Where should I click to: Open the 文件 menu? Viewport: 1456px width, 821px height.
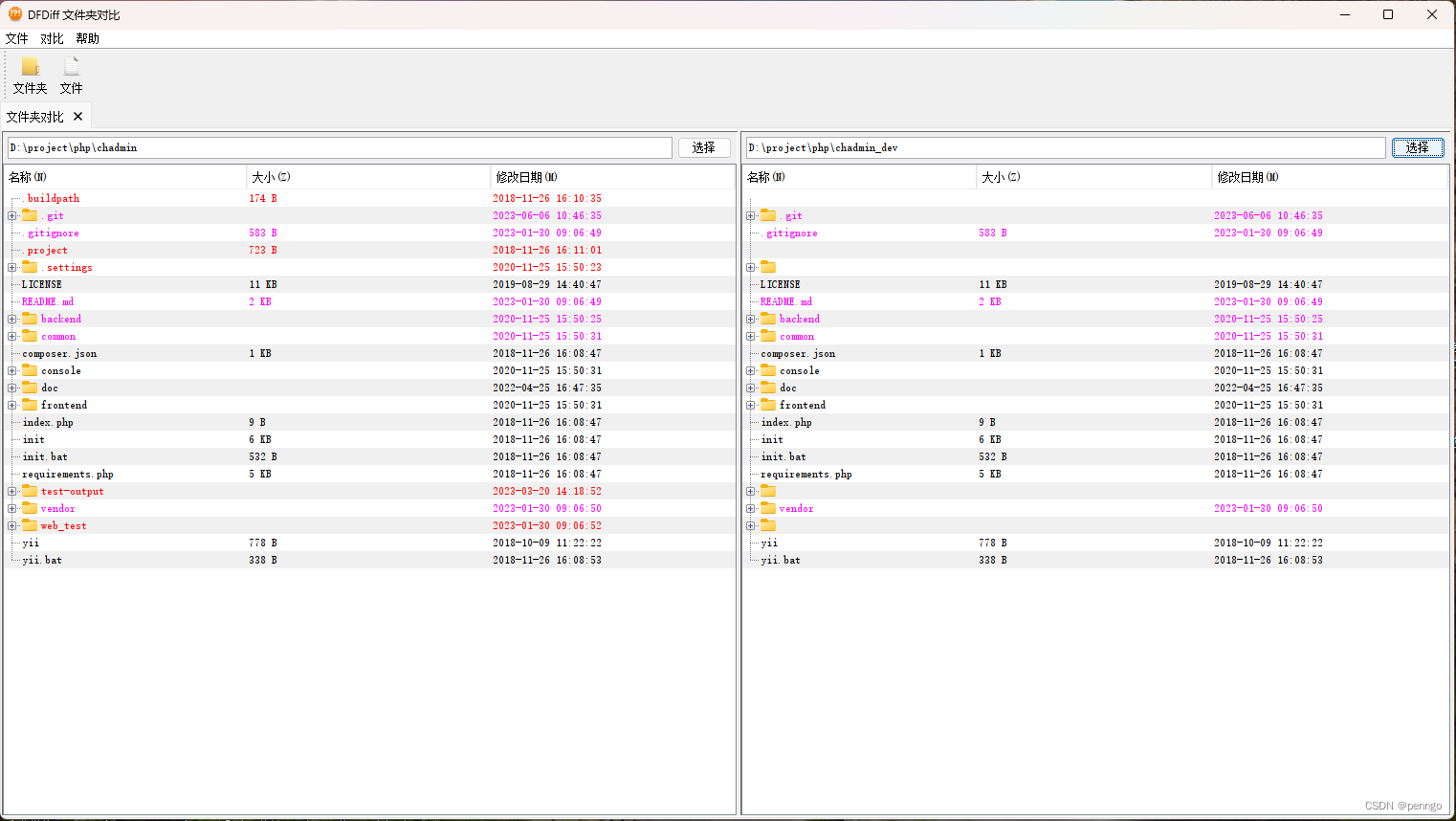point(16,38)
